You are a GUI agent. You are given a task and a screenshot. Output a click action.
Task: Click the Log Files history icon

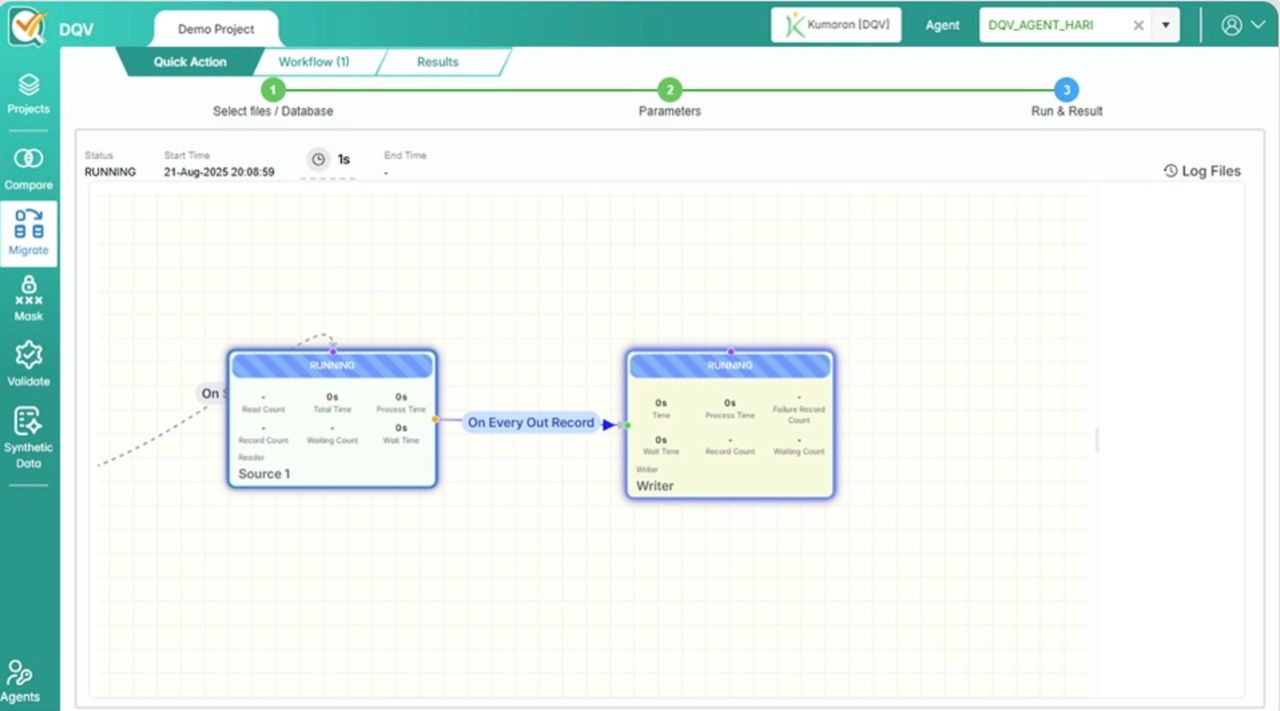pyautogui.click(x=1171, y=171)
